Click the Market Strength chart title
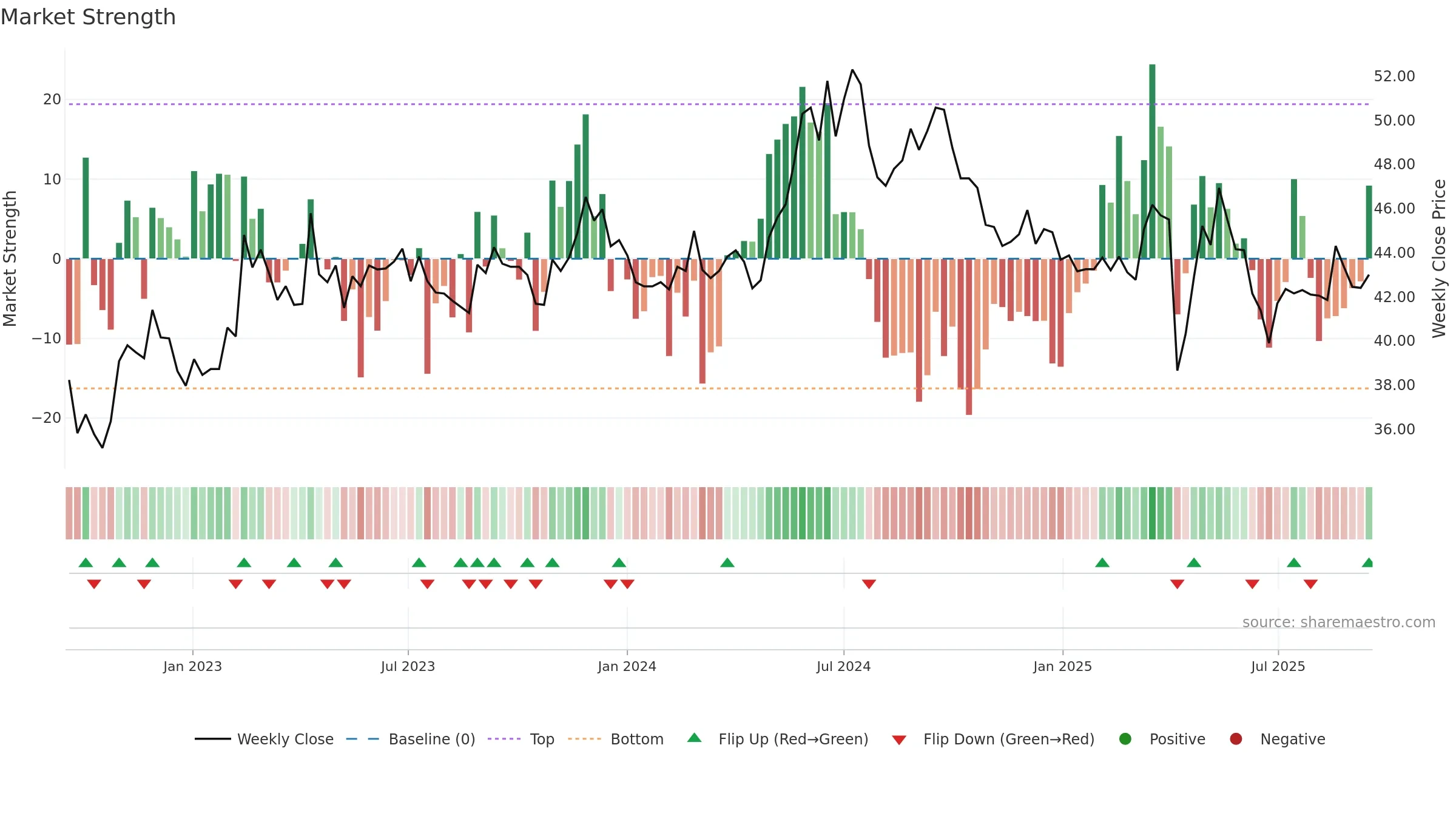Image resolution: width=1456 pixels, height=819 pixels. [x=88, y=17]
